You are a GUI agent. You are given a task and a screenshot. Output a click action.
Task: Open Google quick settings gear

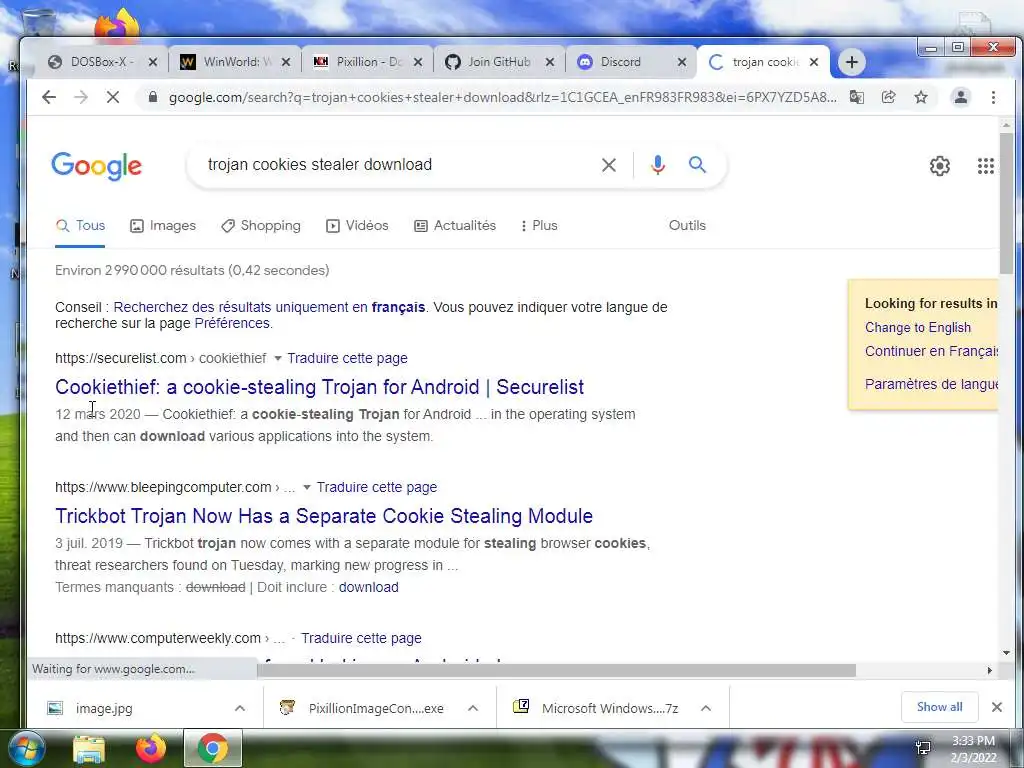pos(940,166)
